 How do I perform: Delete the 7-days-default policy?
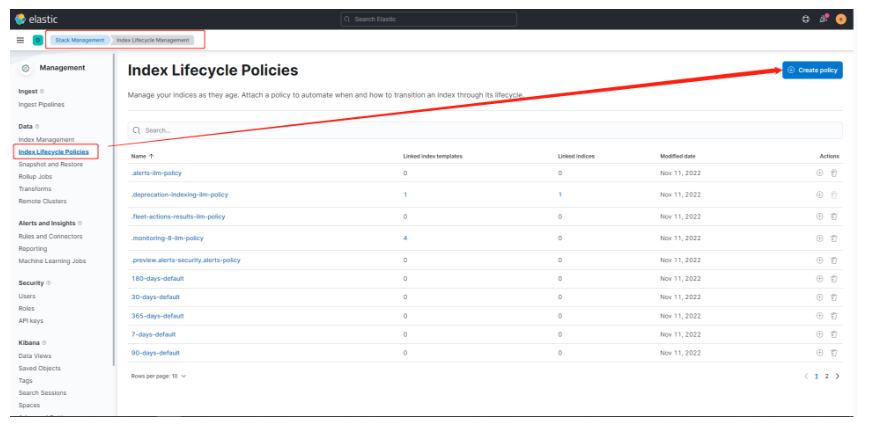[834, 335]
